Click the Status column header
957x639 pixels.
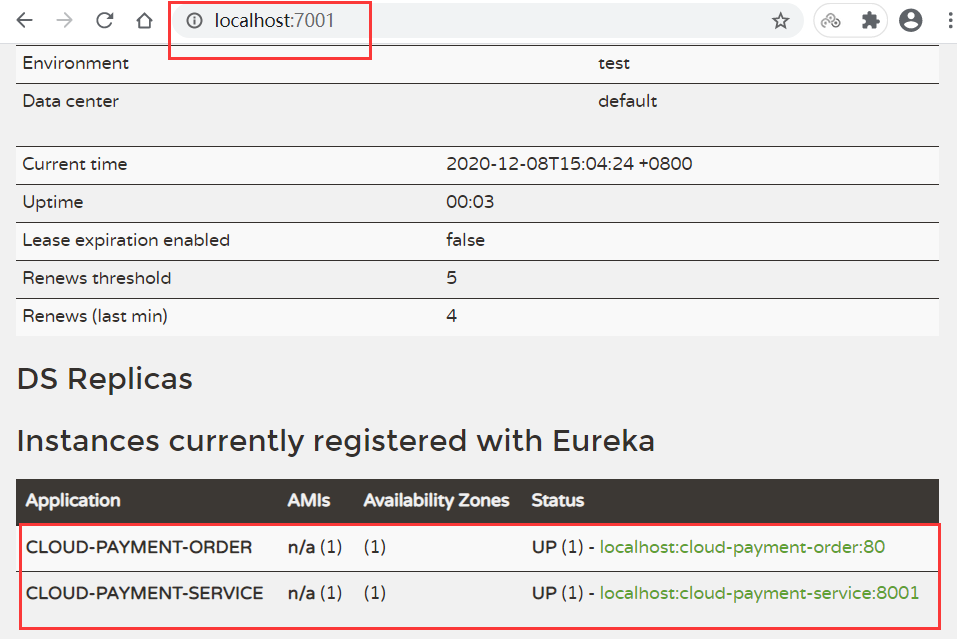pos(558,500)
